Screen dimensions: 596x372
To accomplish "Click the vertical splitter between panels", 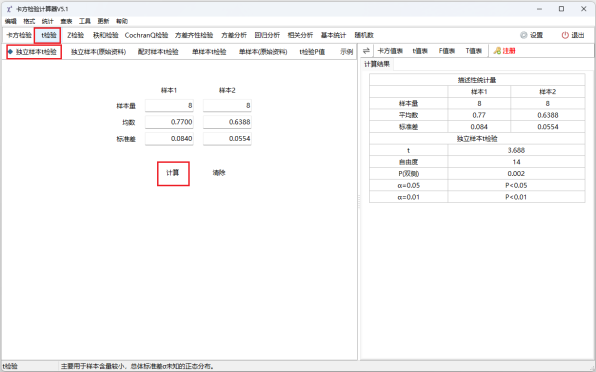I will point(358,201).
